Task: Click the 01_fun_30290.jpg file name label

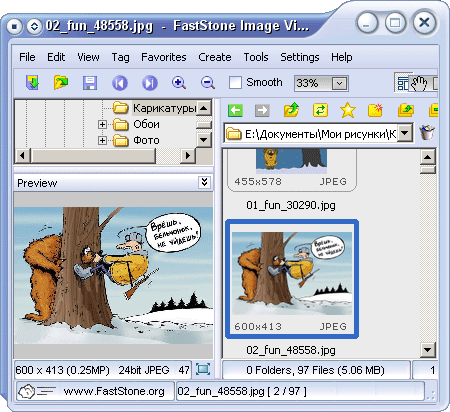Action: [x=291, y=205]
